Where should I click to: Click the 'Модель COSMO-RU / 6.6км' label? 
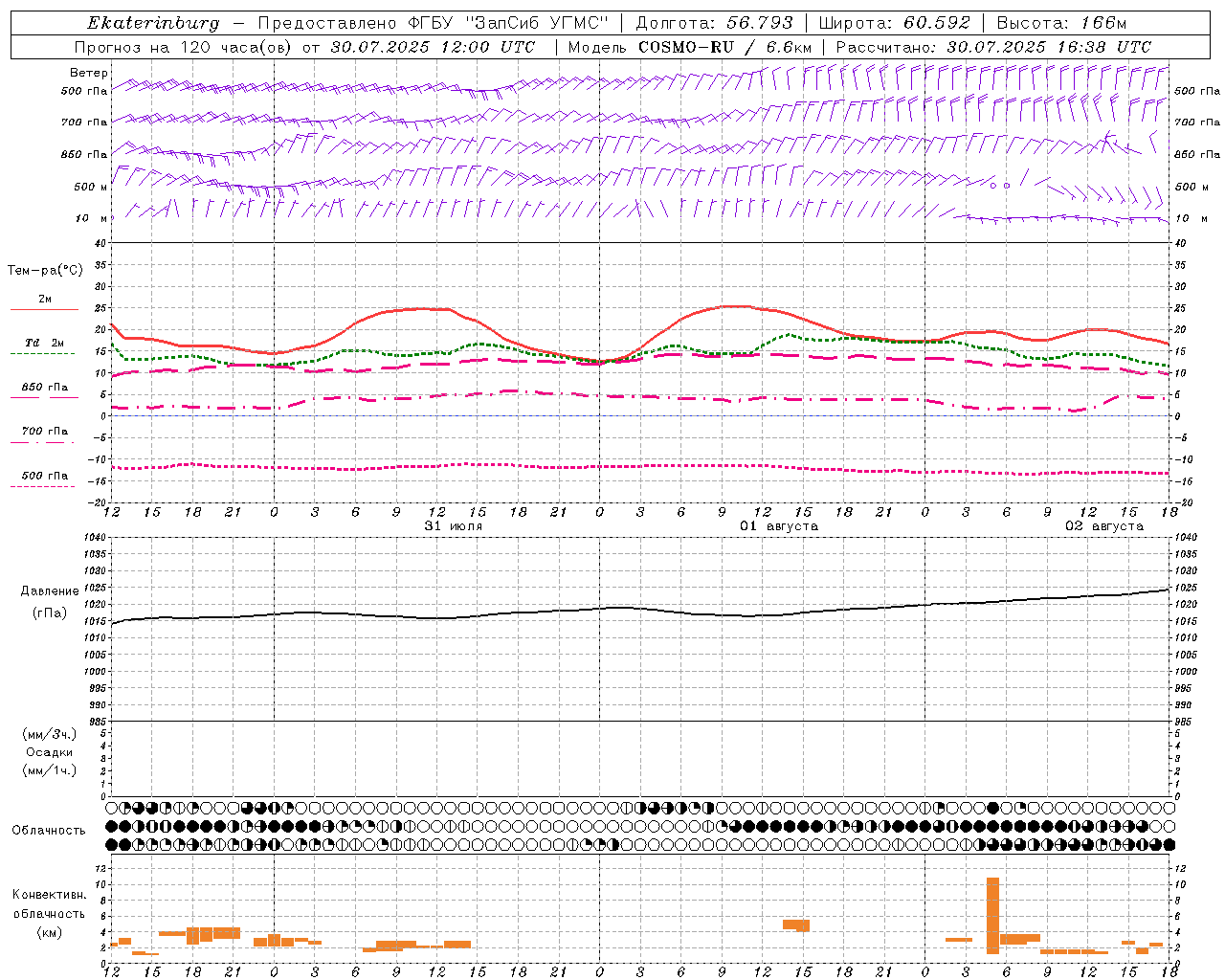click(690, 47)
